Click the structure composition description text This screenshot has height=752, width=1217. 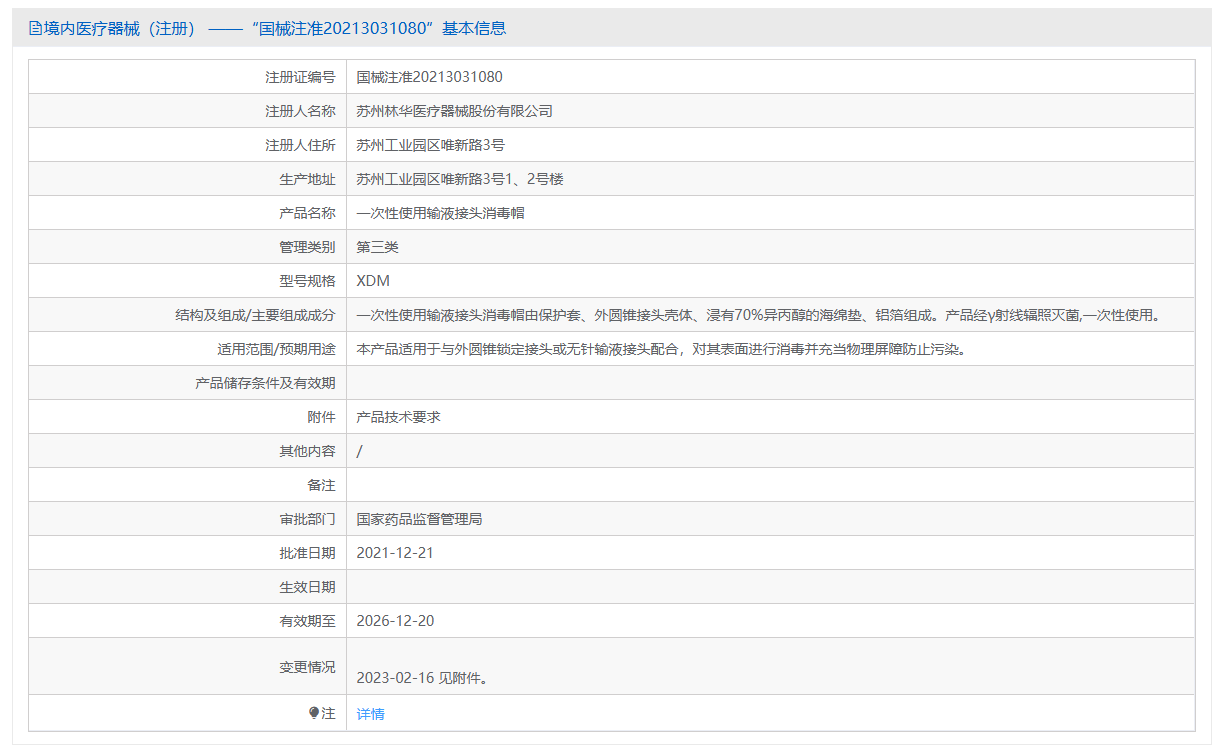pos(760,315)
